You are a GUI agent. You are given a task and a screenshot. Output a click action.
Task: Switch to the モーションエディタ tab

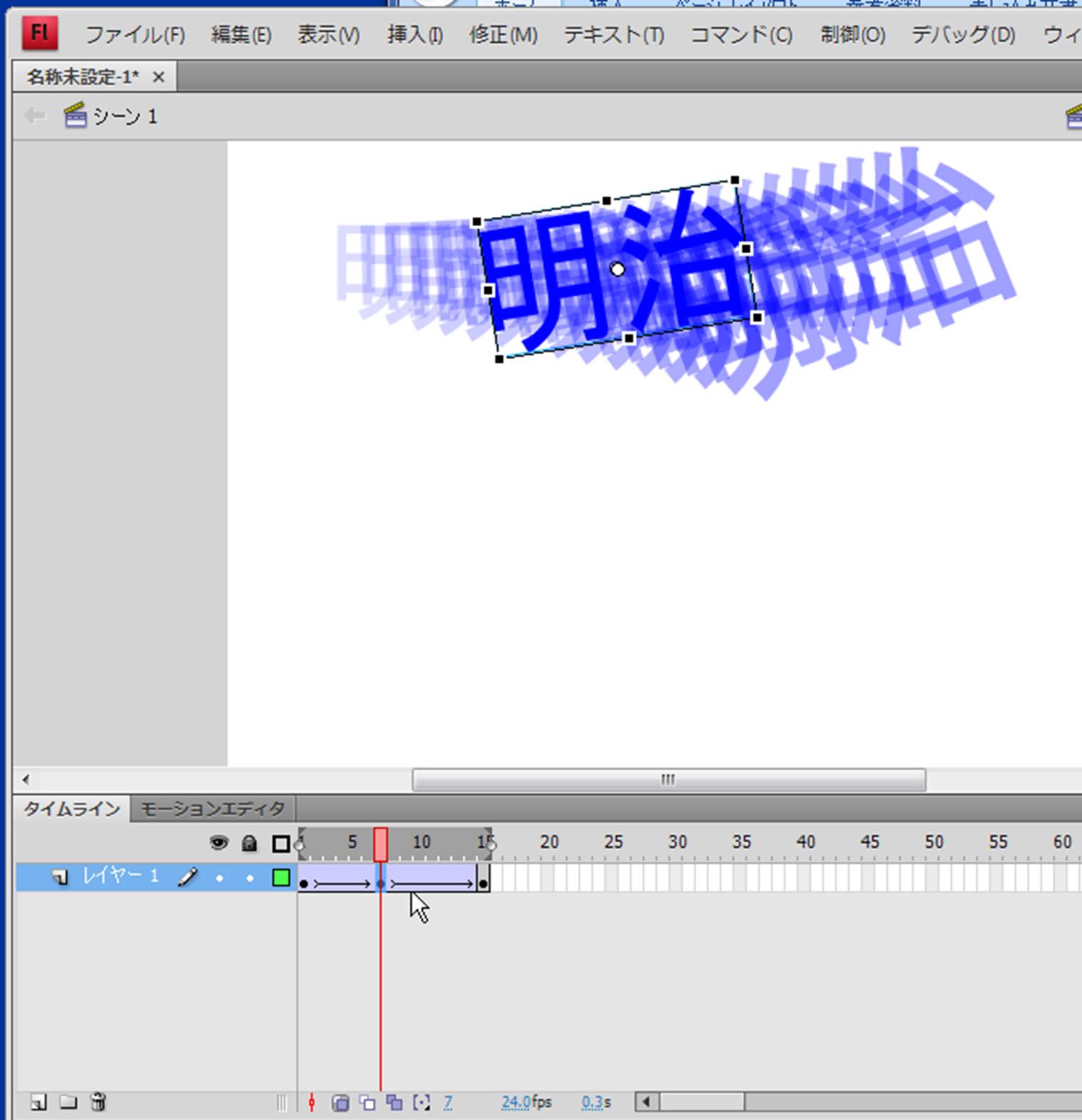pyautogui.click(x=212, y=809)
